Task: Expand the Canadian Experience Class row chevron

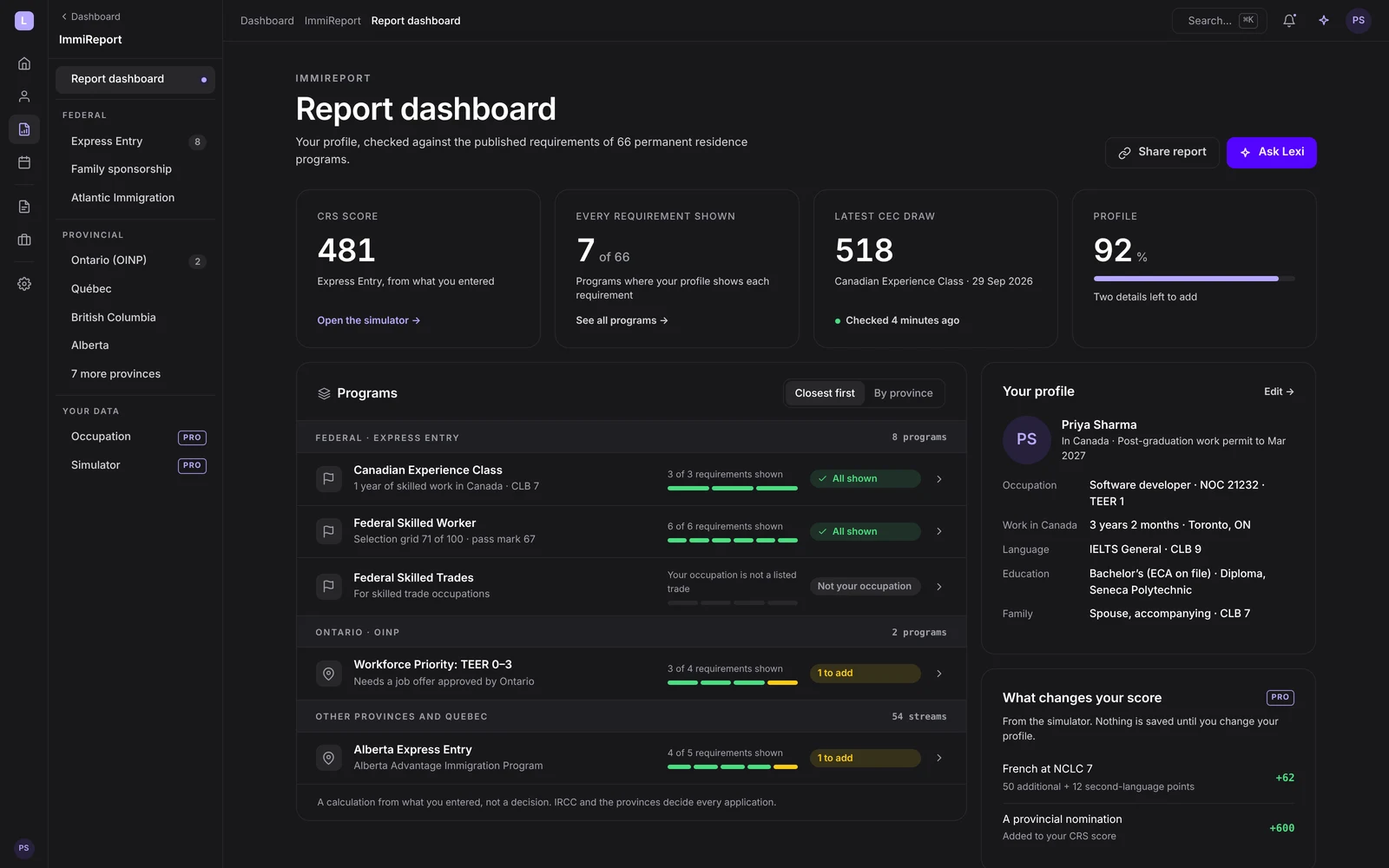Action: click(939, 479)
